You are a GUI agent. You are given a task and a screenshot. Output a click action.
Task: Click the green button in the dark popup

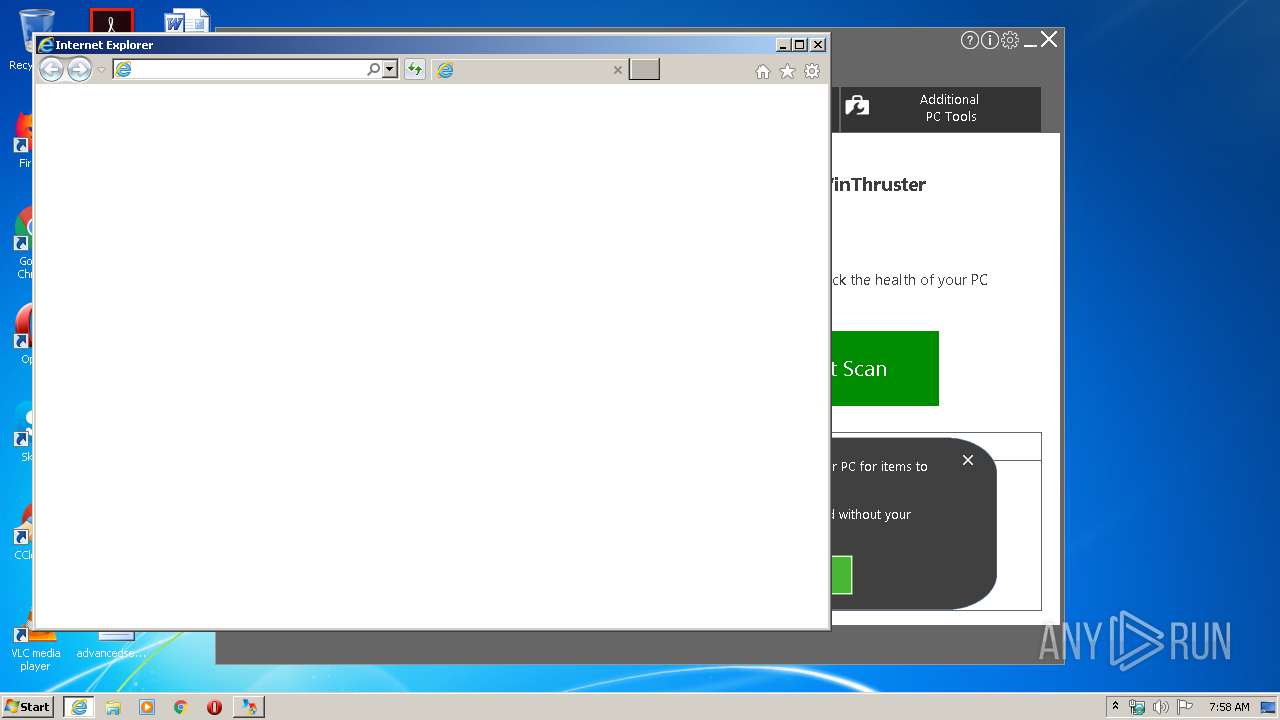[x=841, y=575]
